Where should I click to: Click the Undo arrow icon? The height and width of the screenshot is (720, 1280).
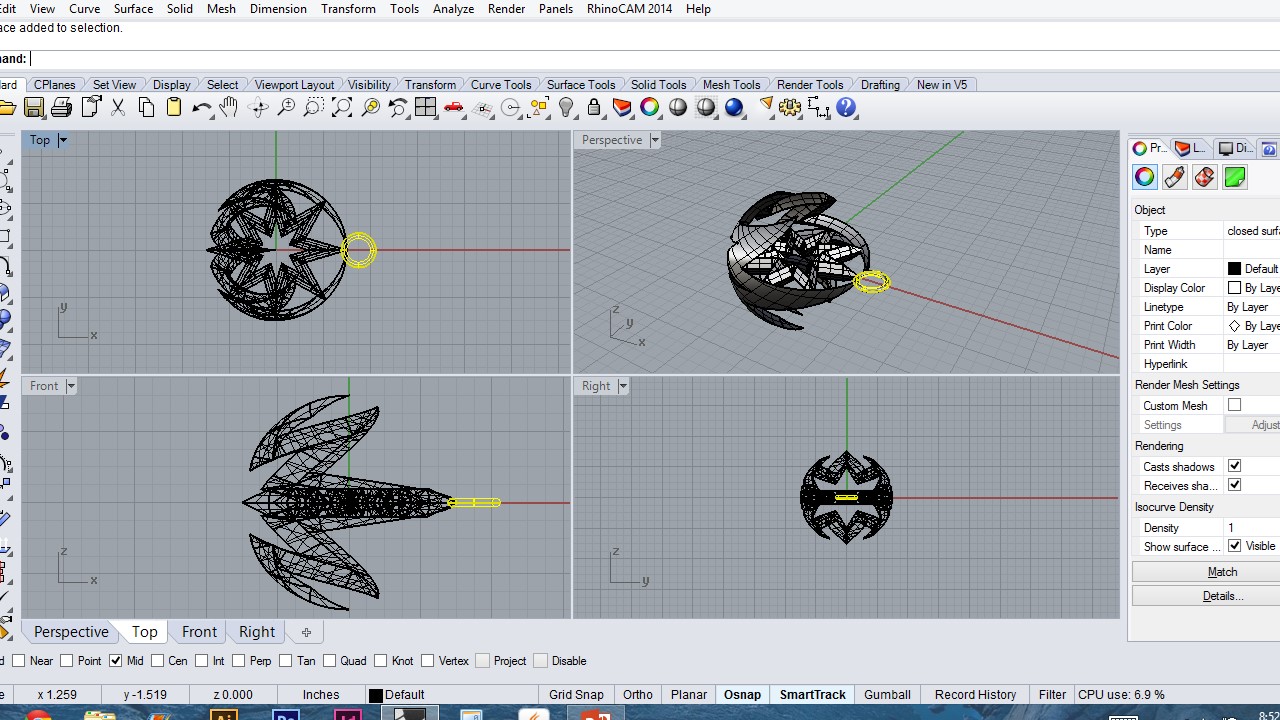coord(202,108)
